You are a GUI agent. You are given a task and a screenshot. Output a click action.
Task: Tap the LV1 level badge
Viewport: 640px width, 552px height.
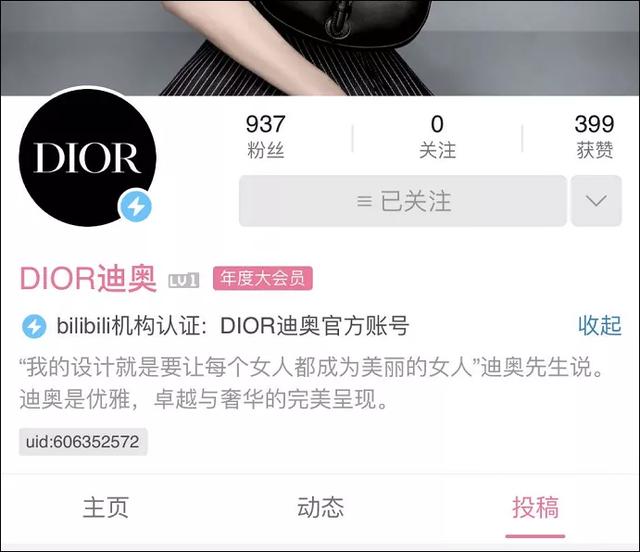click(x=184, y=280)
